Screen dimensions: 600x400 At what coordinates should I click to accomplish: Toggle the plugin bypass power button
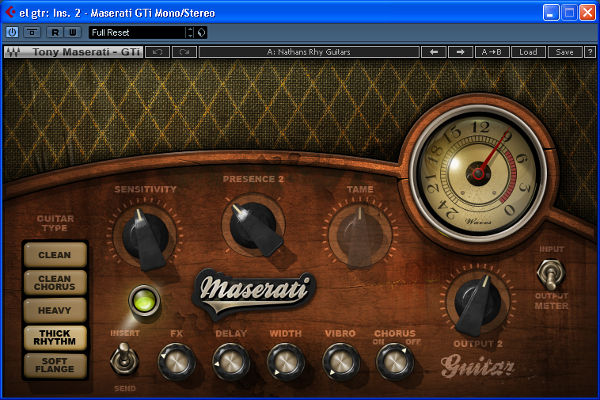[12, 32]
